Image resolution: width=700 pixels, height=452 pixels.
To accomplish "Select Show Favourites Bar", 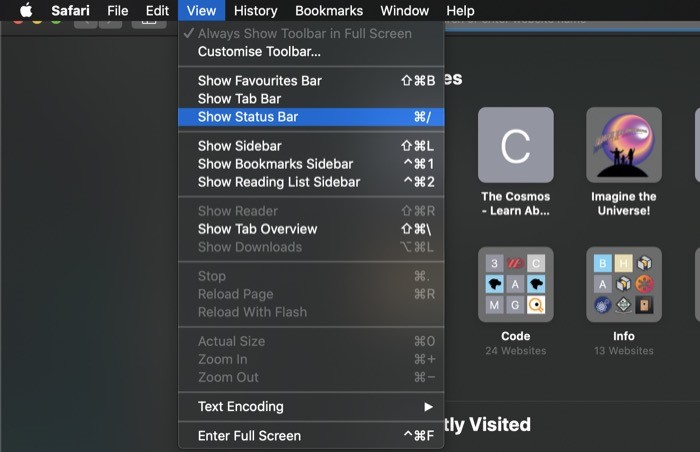I will (x=311, y=81).
